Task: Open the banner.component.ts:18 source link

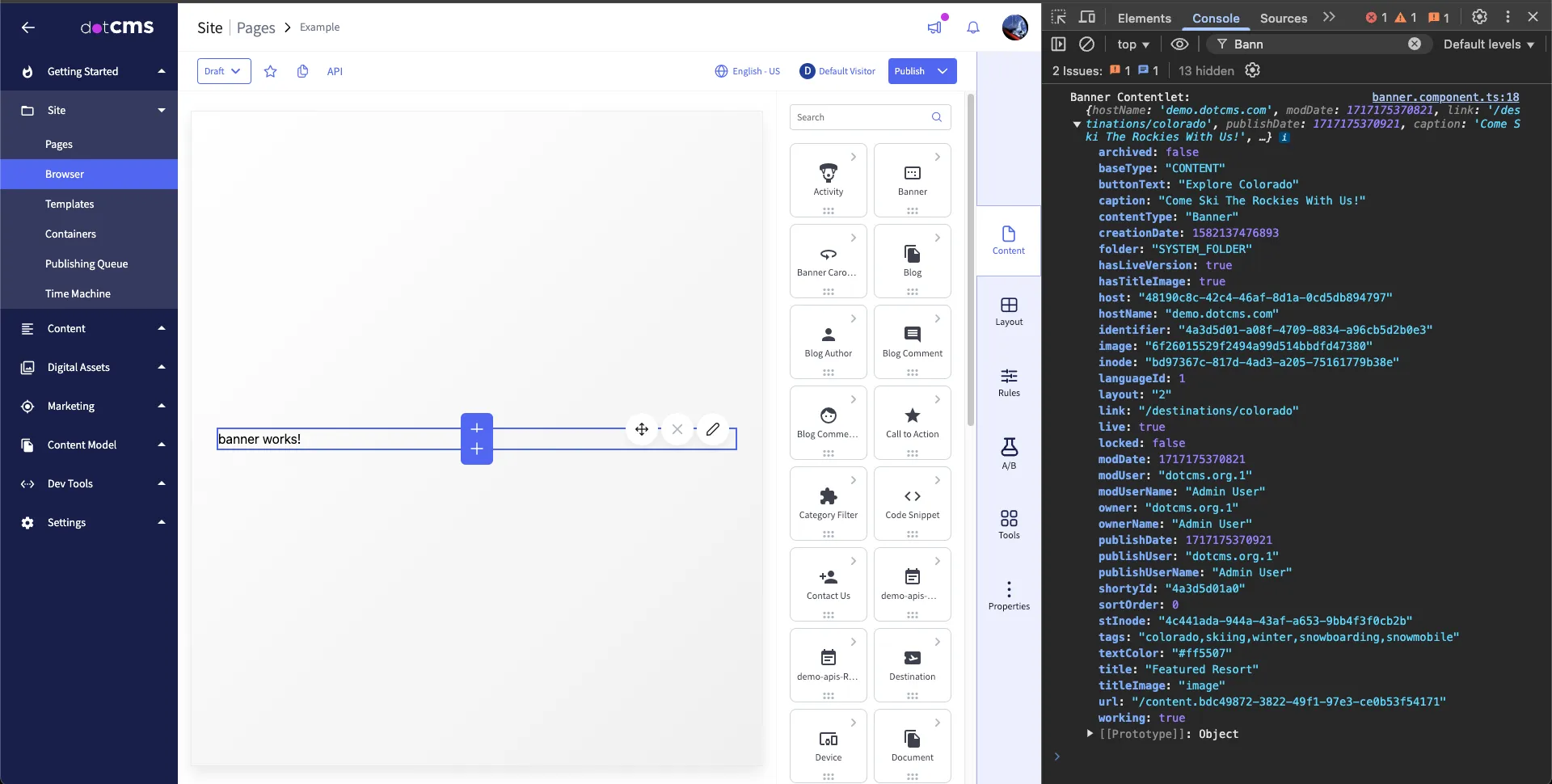Action: pyautogui.click(x=1445, y=97)
